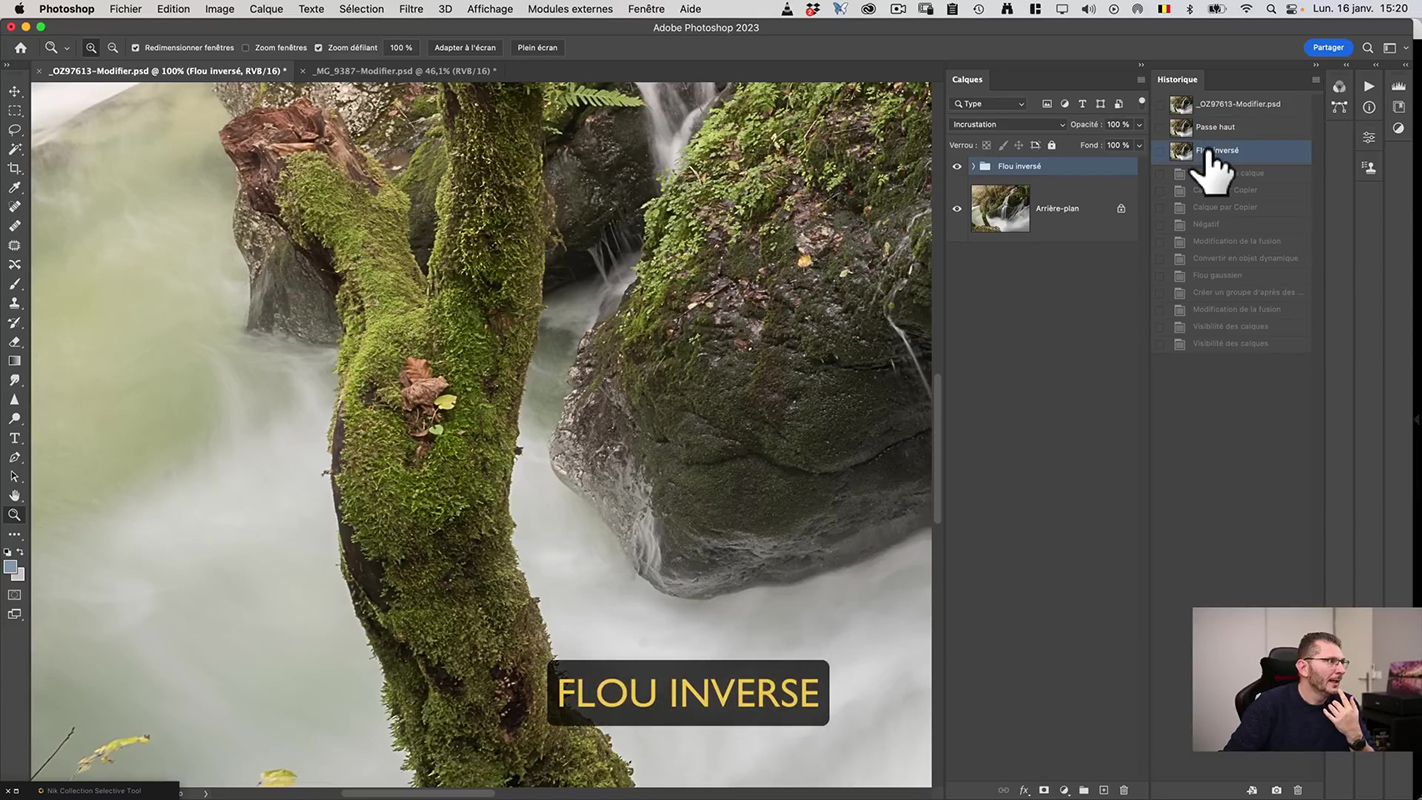
Task: Delete the layer with the Calques trash icon
Action: (1123, 790)
